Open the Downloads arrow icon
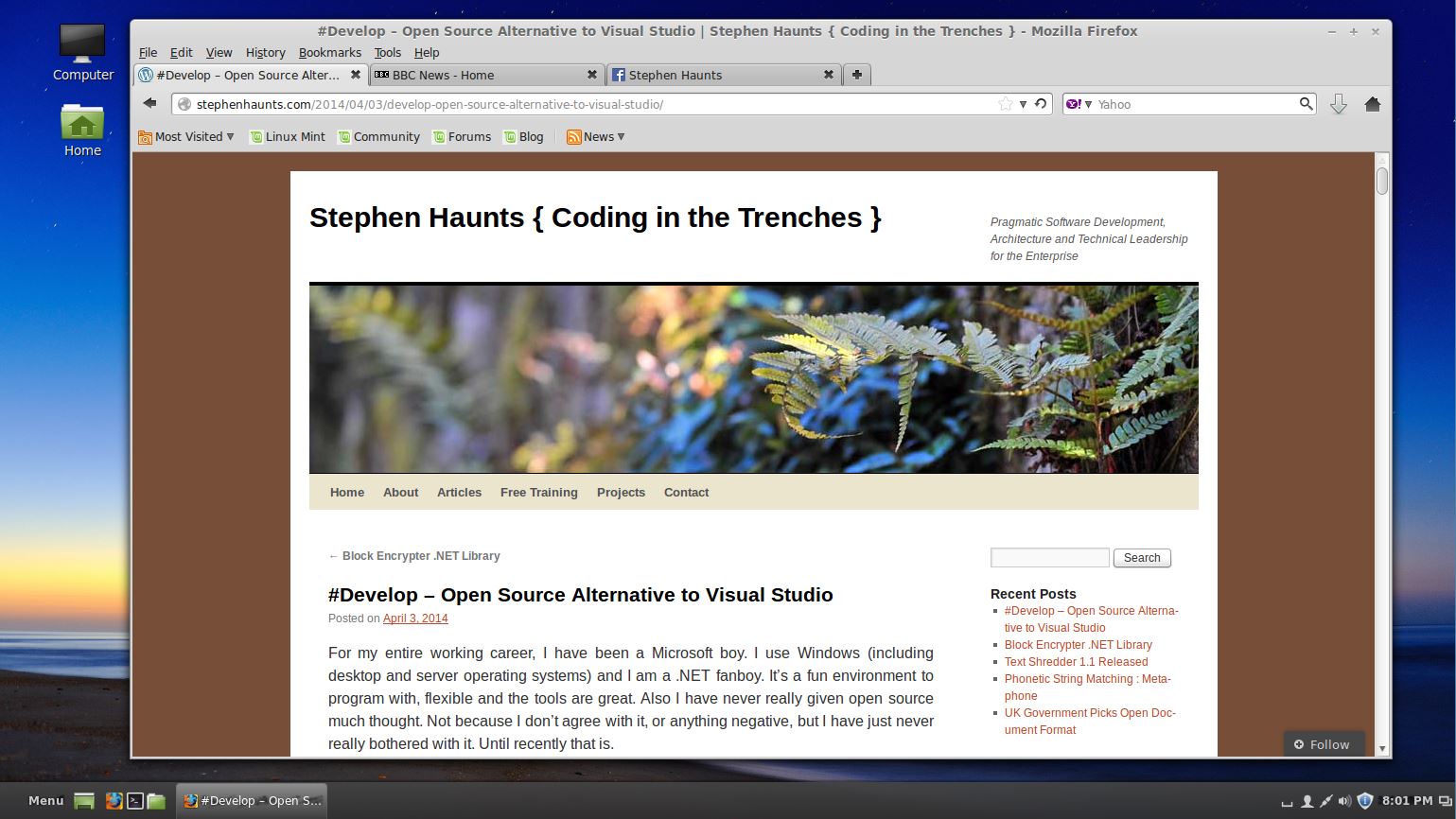Viewport: 1456px width, 819px height. 1339,104
